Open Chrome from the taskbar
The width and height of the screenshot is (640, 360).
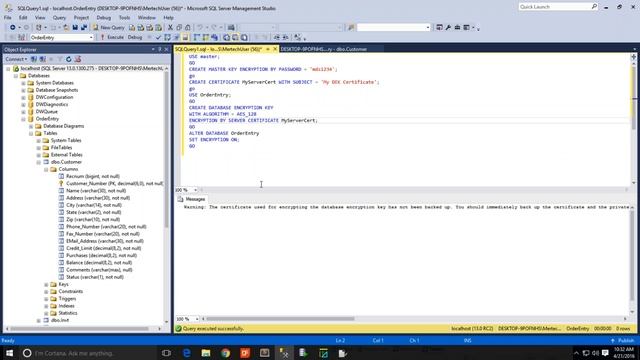[x=225, y=353]
